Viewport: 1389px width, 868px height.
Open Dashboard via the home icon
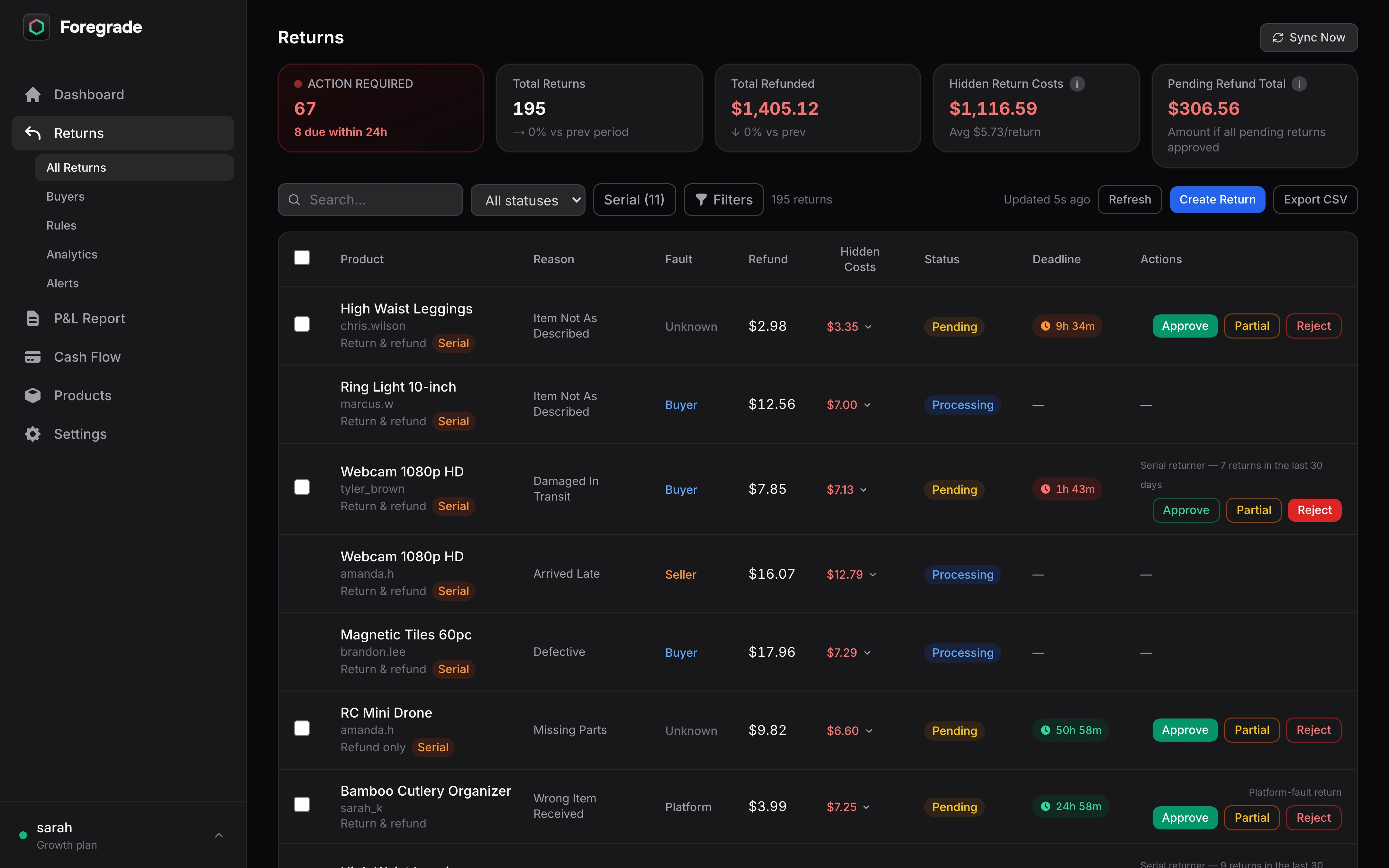click(x=33, y=95)
